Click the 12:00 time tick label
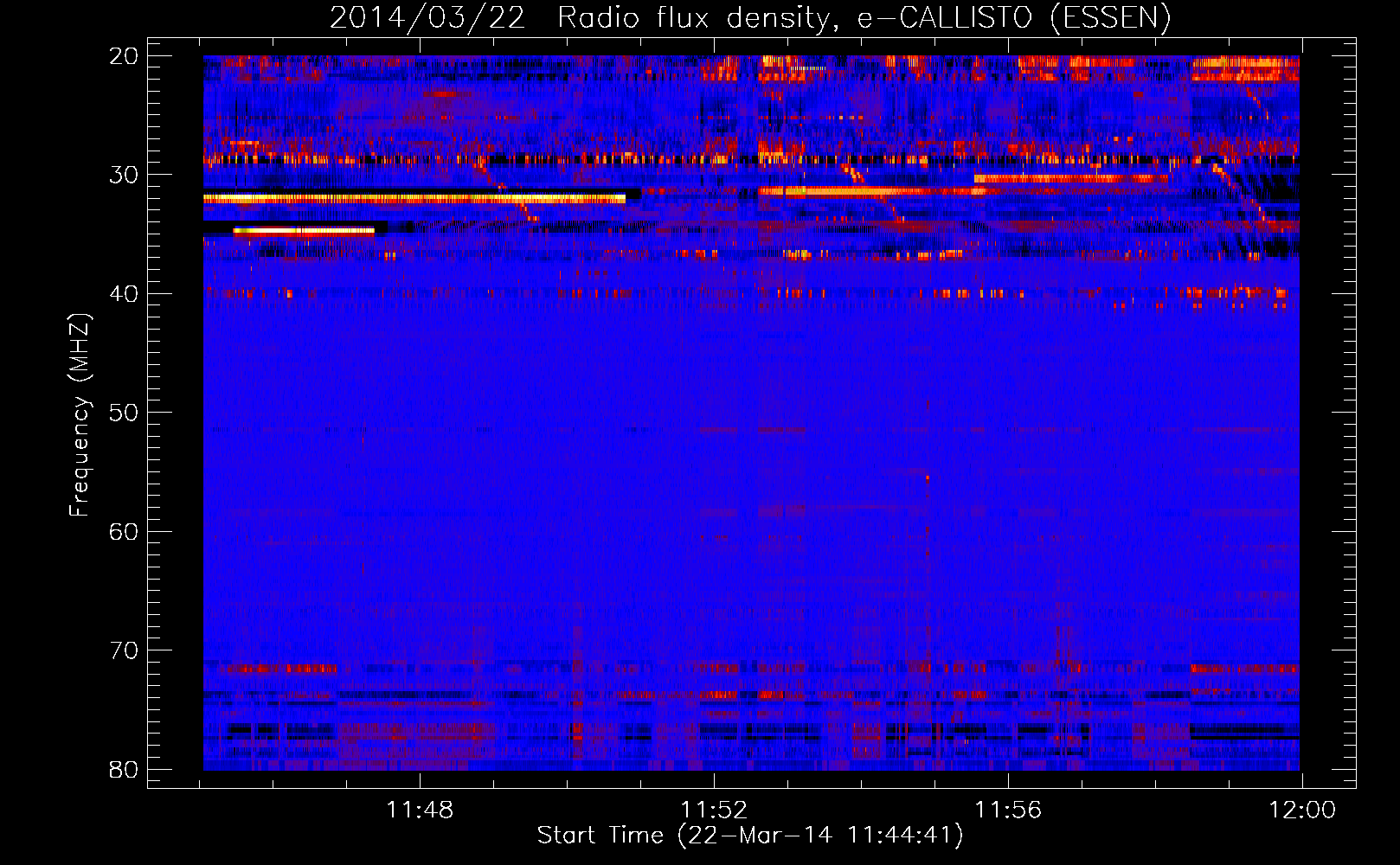The width and height of the screenshot is (1400, 865). (x=1302, y=811)
